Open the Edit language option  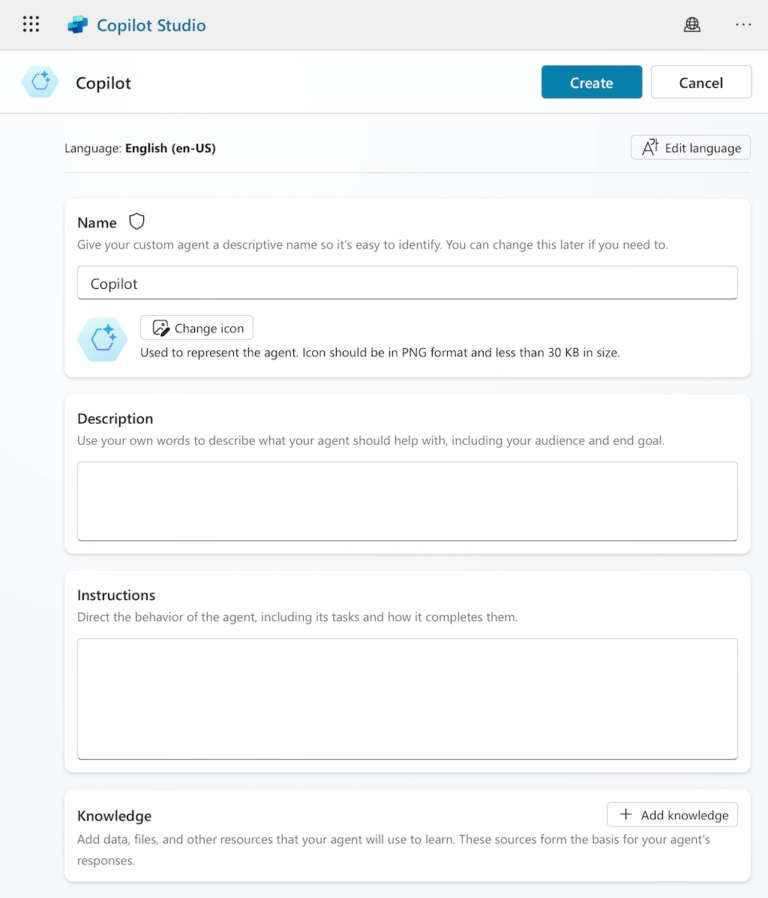690,148
